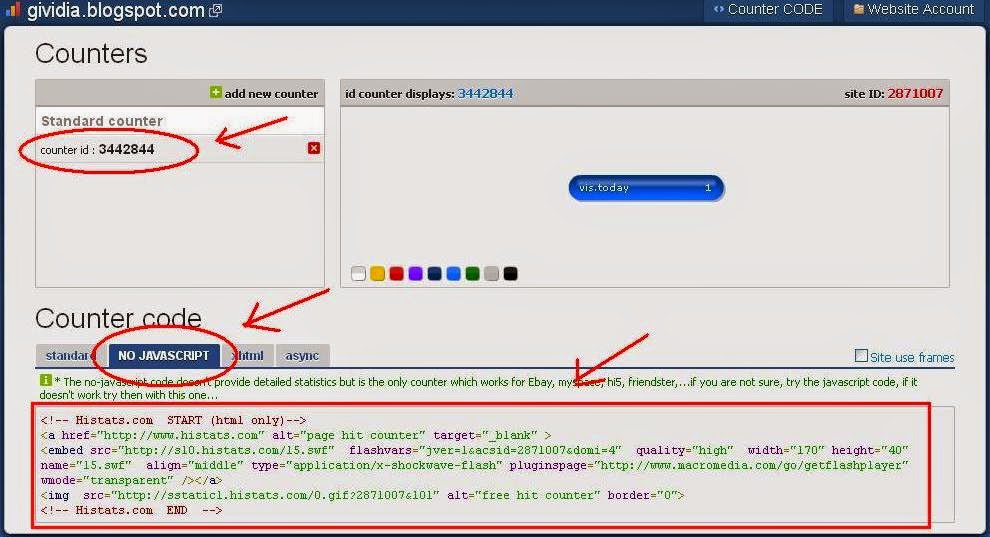Click the Histats.com END comment line
The image size is (990, 537).
pyautogui.click(x=131, y=510)
